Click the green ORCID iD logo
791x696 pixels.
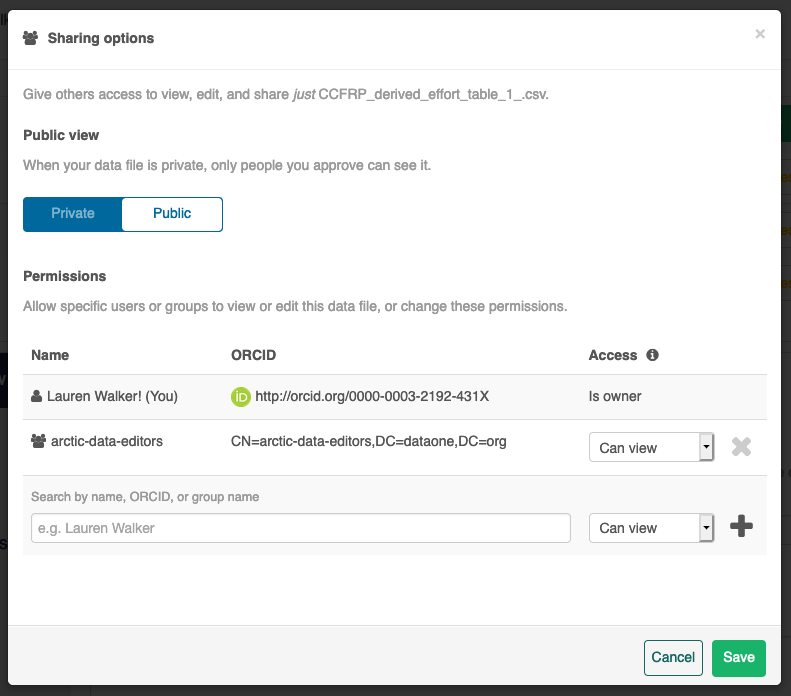pos(240,397)
